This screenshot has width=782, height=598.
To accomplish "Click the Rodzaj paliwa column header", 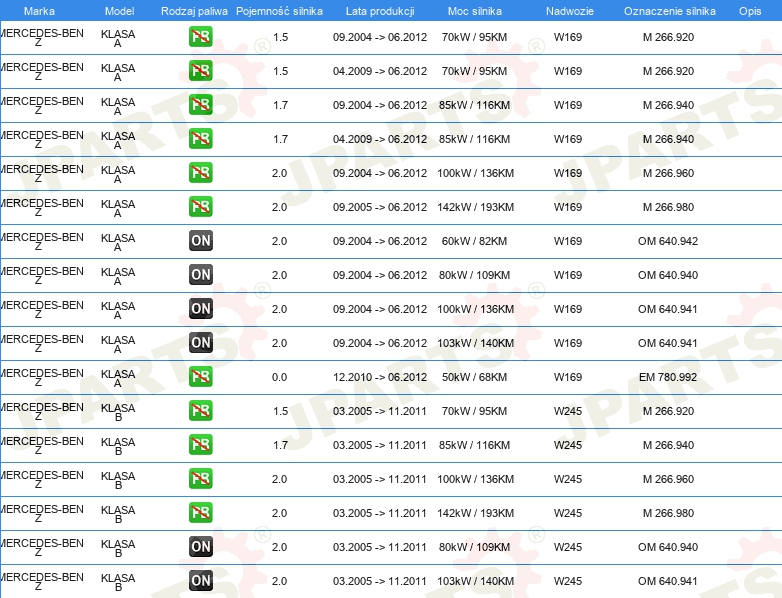I will point(194,11).
